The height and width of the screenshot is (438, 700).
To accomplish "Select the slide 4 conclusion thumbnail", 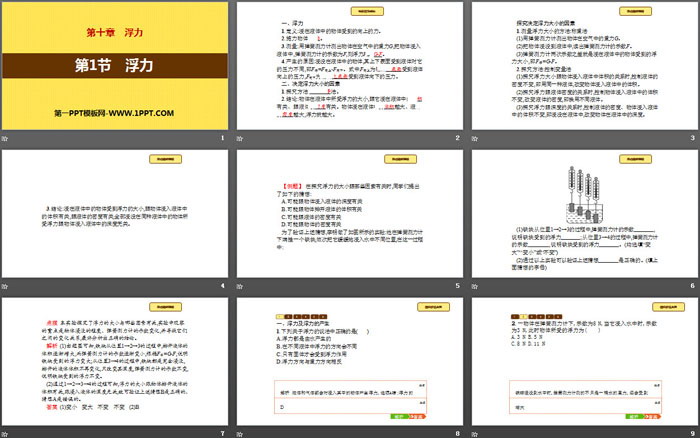I will [115, 213].
